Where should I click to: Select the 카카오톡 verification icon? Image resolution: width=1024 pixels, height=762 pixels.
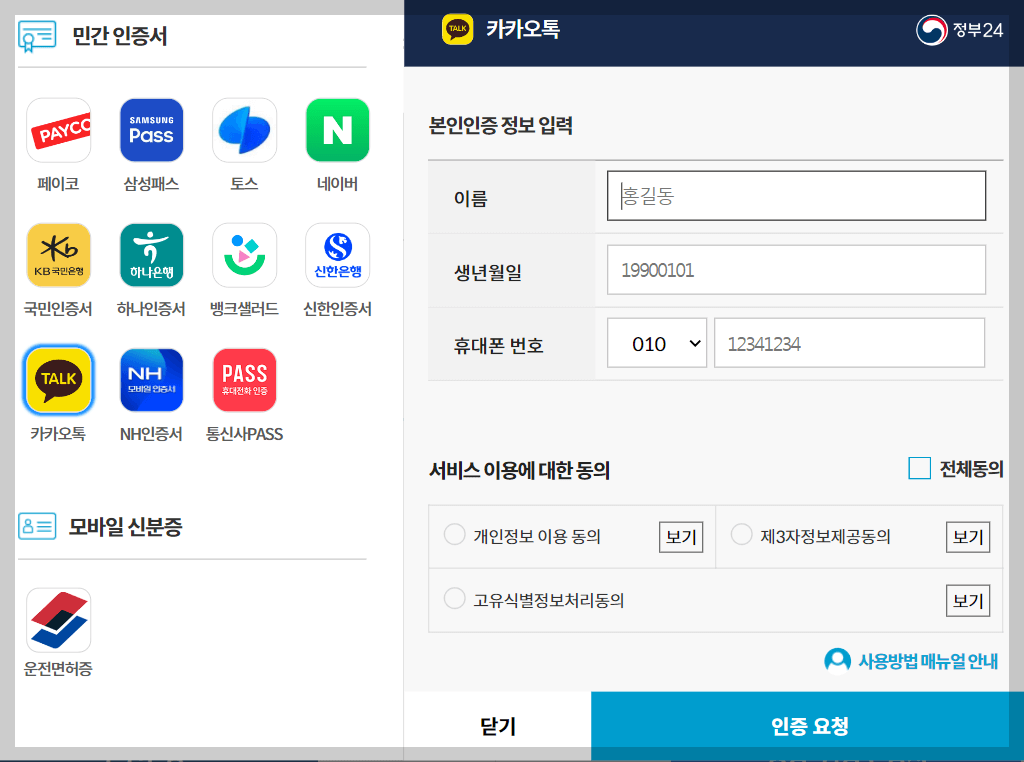58,380
